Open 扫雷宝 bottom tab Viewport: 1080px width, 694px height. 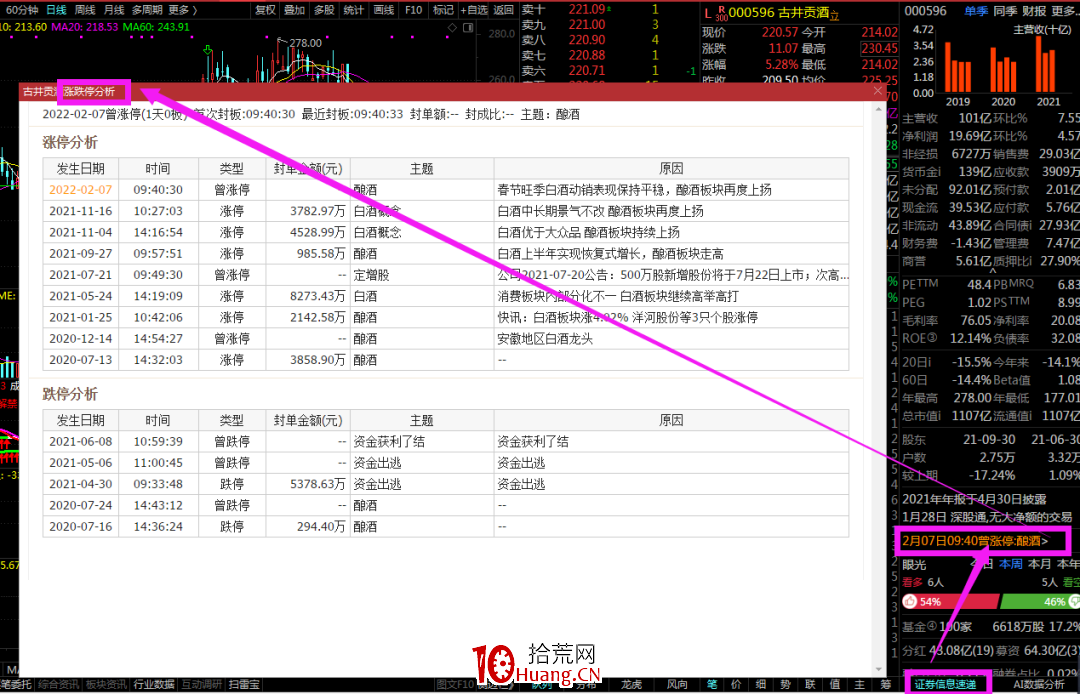[x=244, y=684]
